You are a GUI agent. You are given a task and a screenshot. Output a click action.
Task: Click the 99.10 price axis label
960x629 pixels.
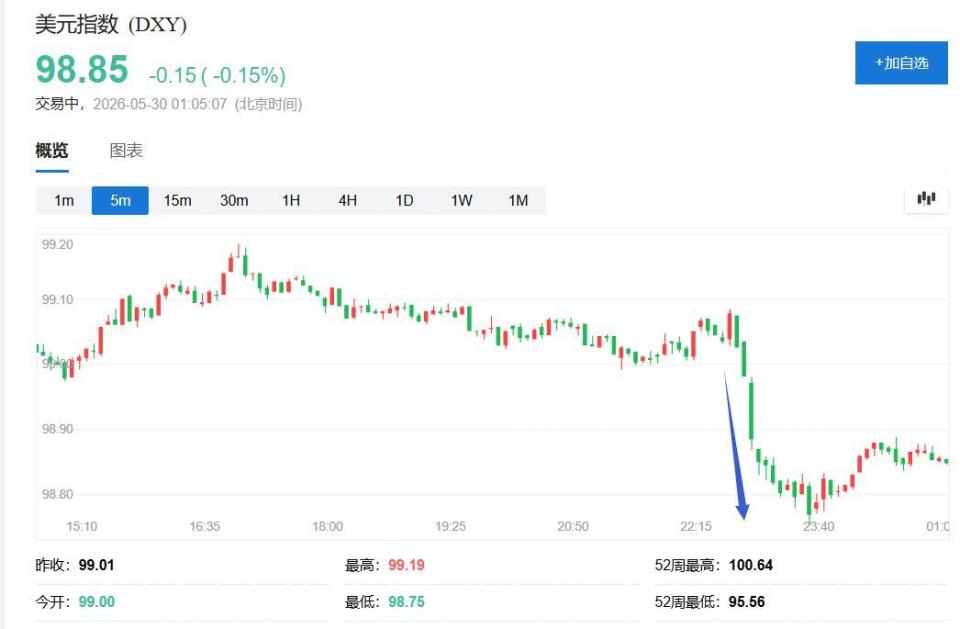click(x=58, y=299)
